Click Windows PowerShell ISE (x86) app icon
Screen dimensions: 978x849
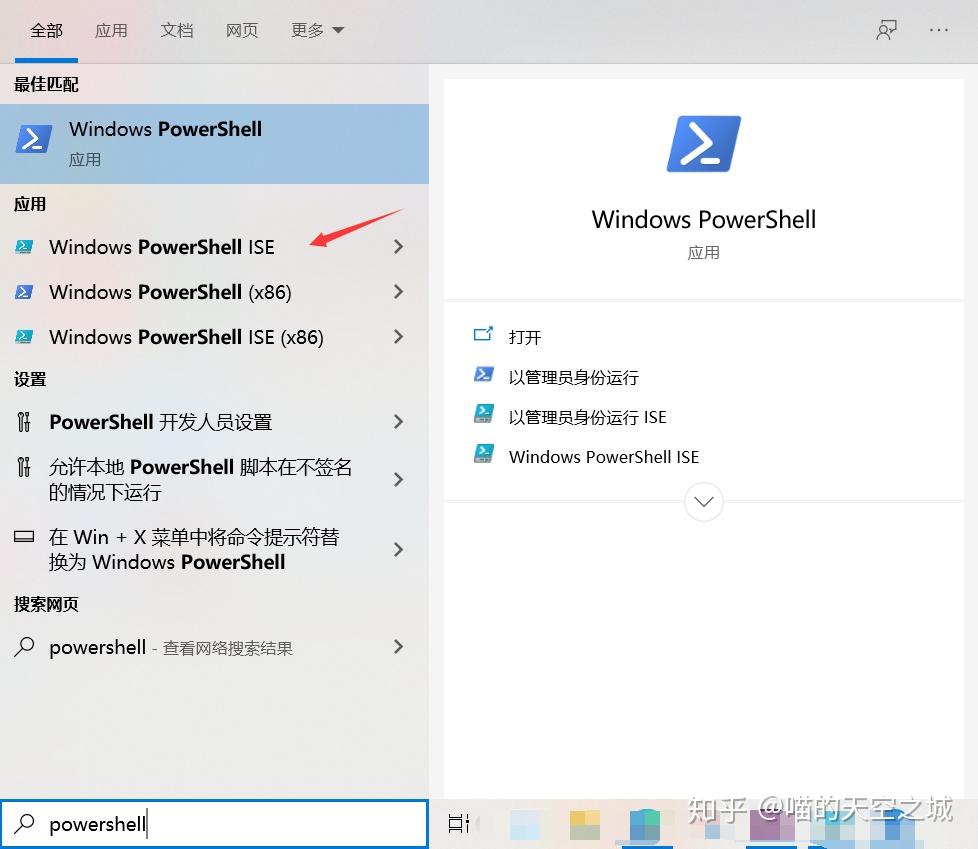click(x=24, y=337)
